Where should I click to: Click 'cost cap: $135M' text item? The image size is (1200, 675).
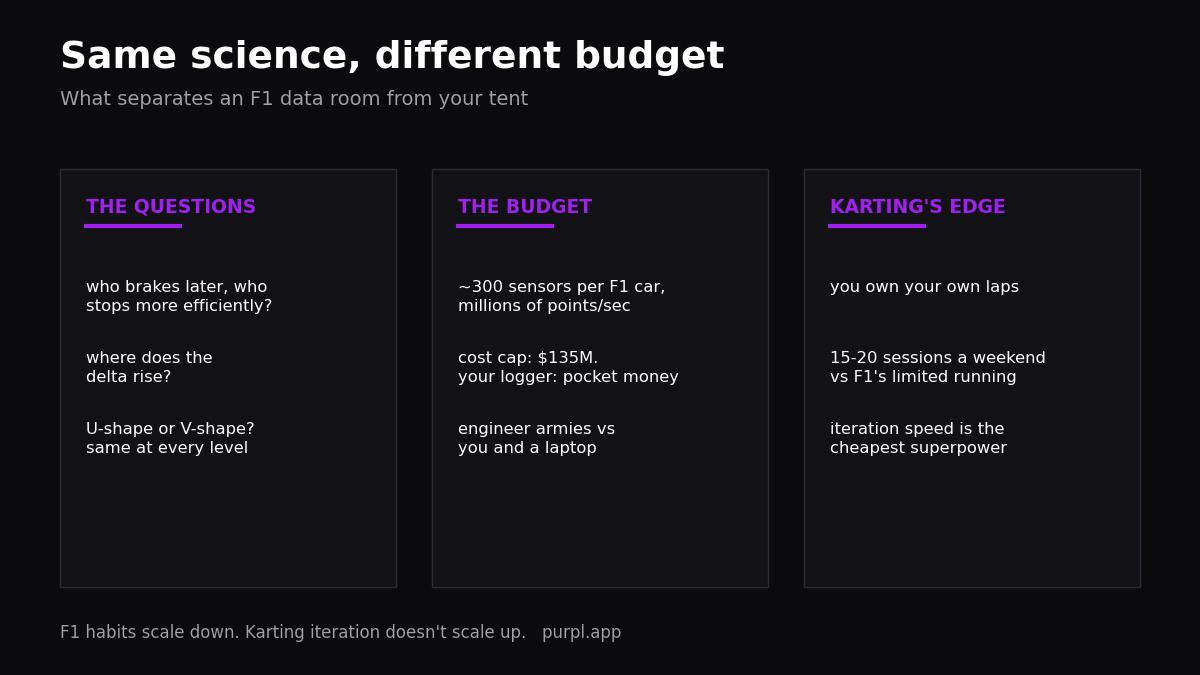click(x=568, y=368)
